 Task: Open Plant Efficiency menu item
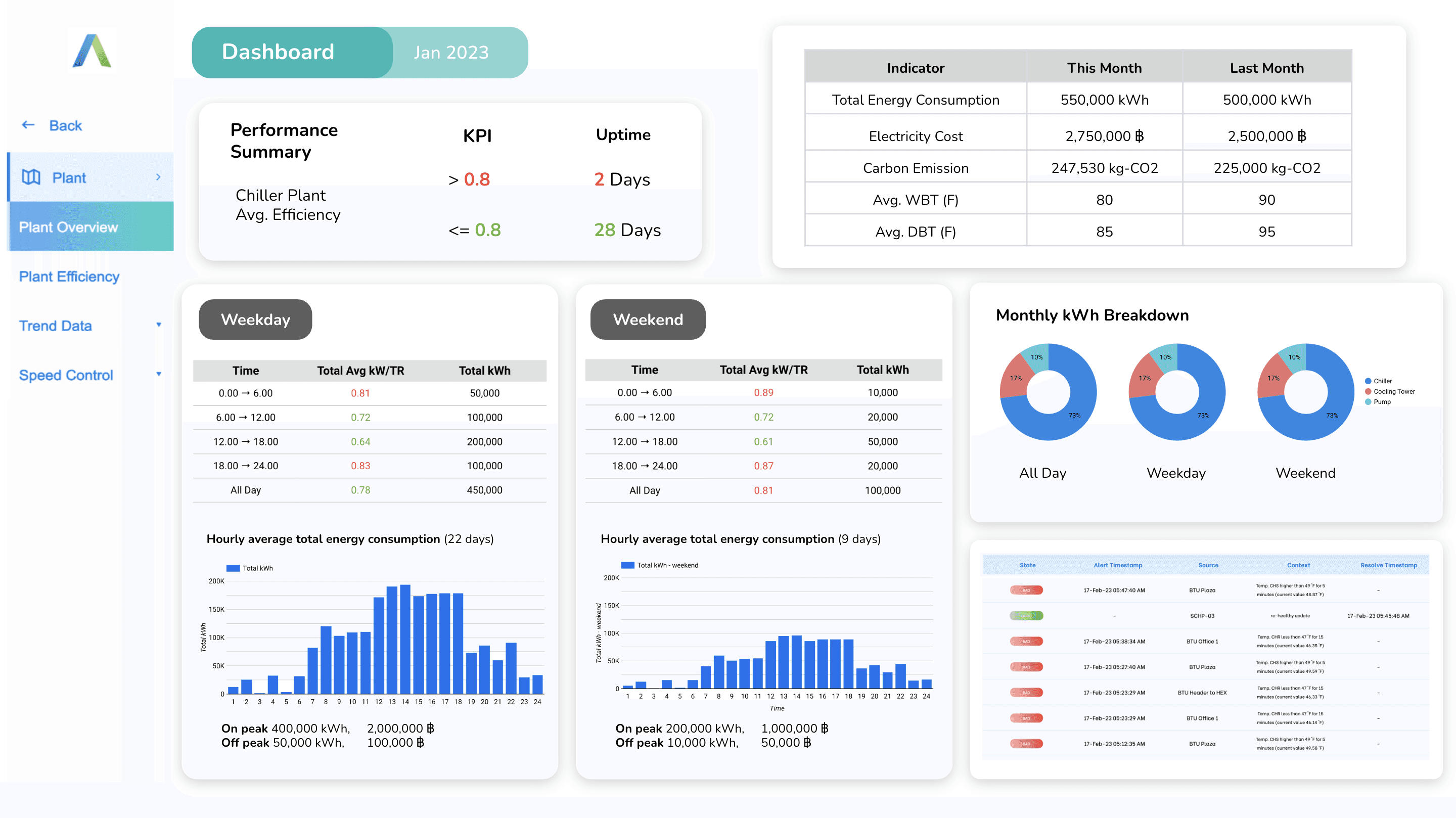point(69,277)
